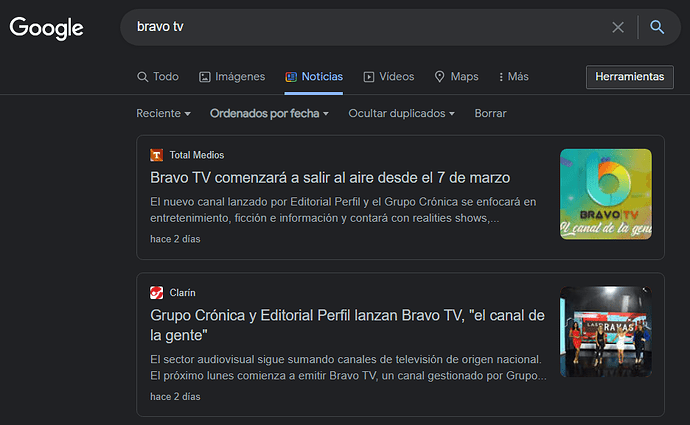Click the Borrar filters link

(490, 114)
